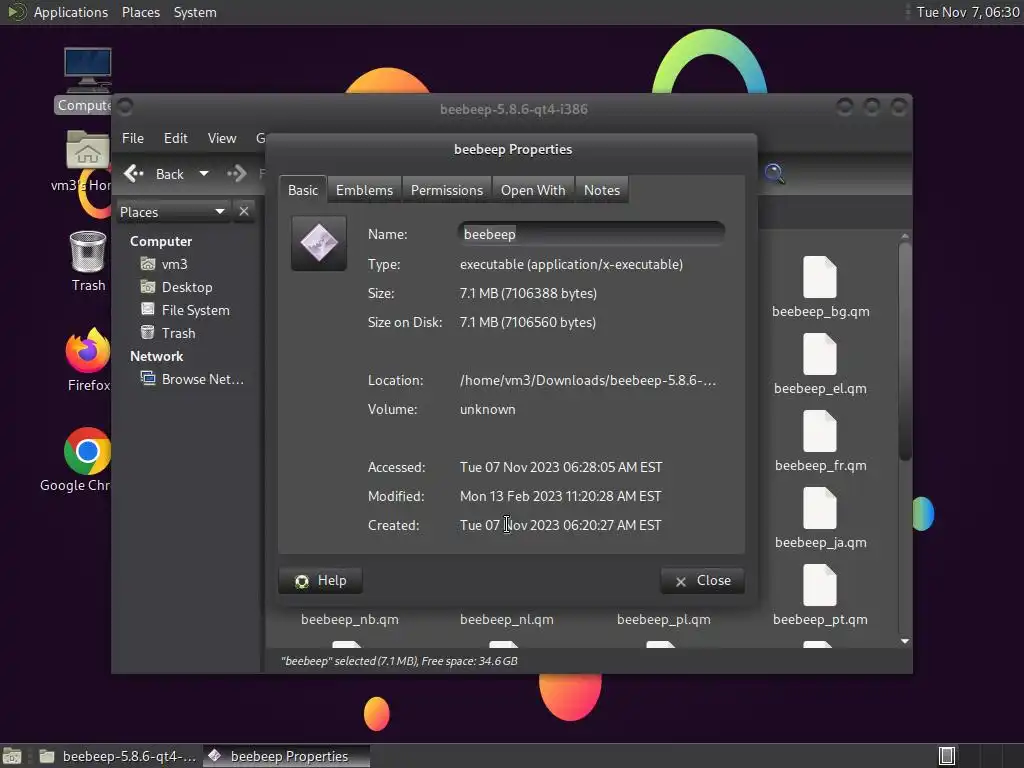This screenshot has width=1024, height=768.
Task: Click the Size value 7.1 MB (7106388 bytes)
Action: 528,293
